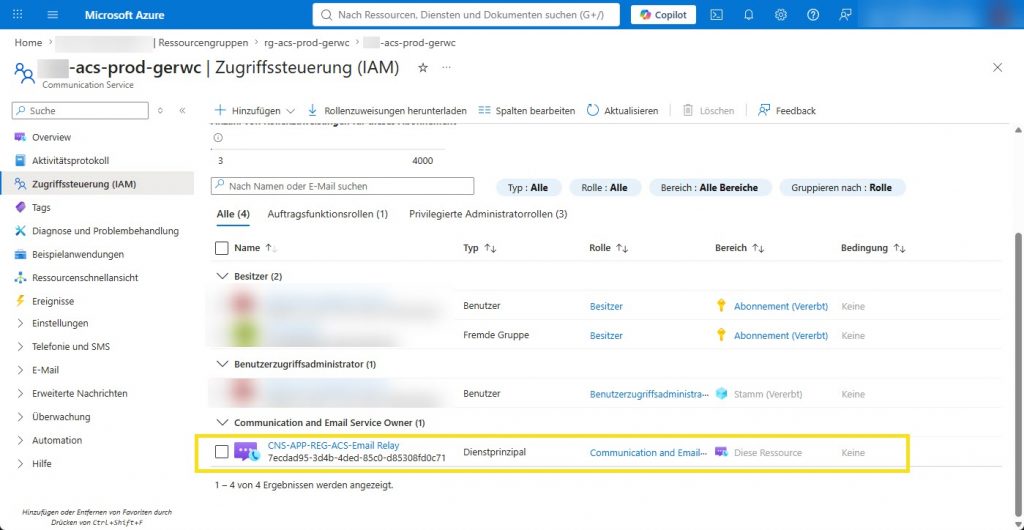Close the IAM blade with the X

[997, 67]
